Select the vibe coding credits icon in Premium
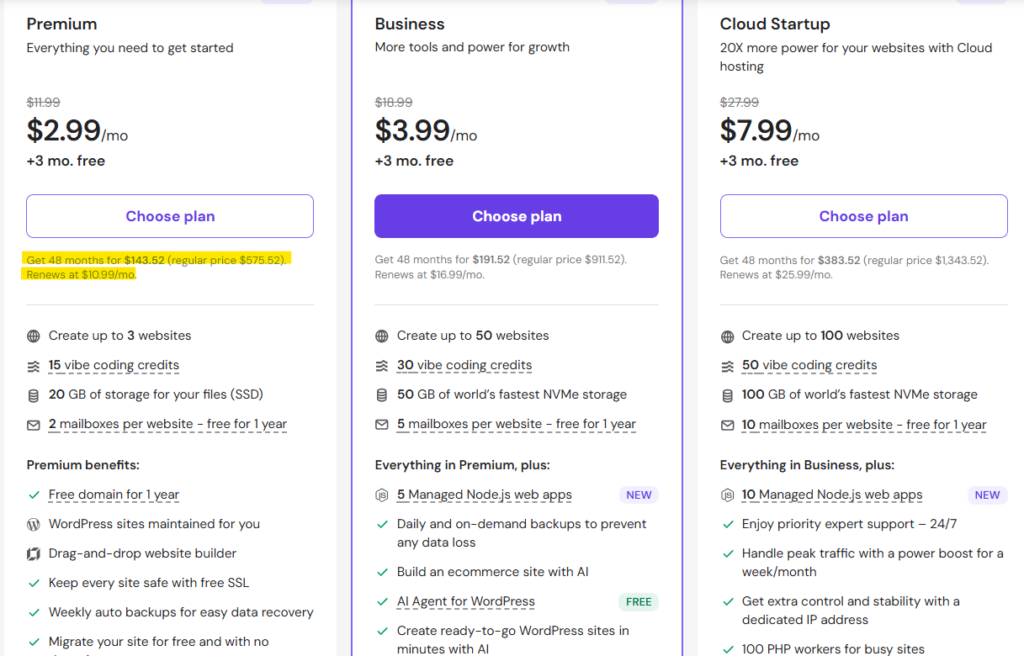This screenshot has height=656, width=1024. (x=33, y=365)
